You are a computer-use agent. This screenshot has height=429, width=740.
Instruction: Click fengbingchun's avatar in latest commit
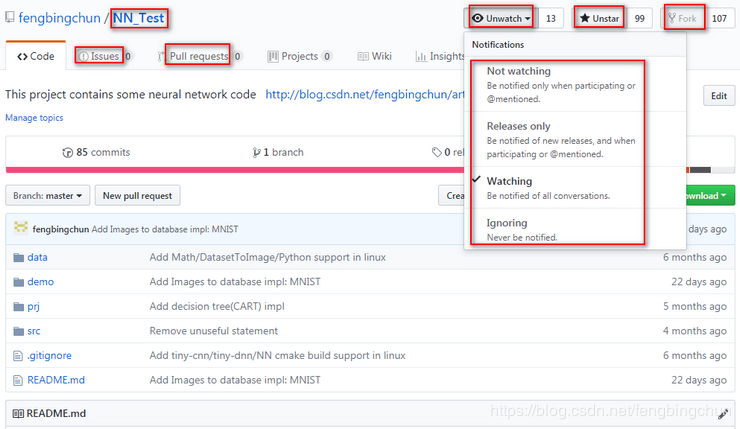[x=21, y=228]
